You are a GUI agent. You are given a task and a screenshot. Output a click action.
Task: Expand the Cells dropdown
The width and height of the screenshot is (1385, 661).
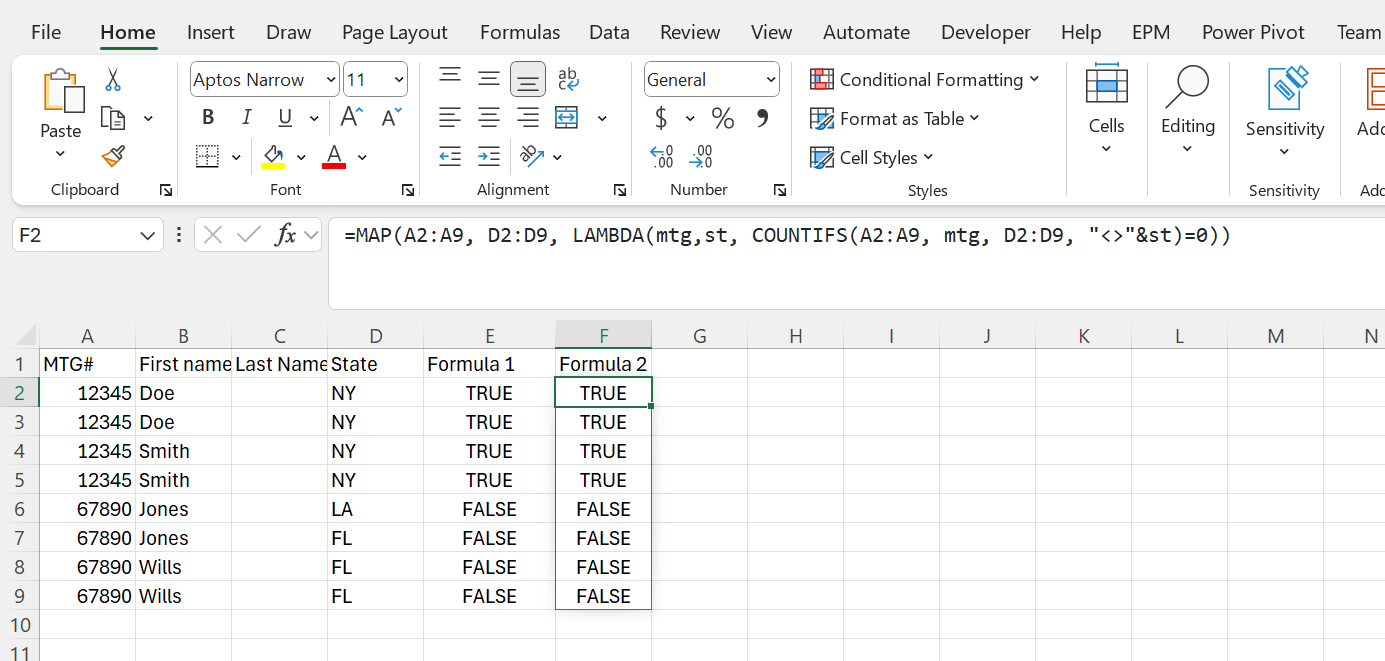(1106, 150)
